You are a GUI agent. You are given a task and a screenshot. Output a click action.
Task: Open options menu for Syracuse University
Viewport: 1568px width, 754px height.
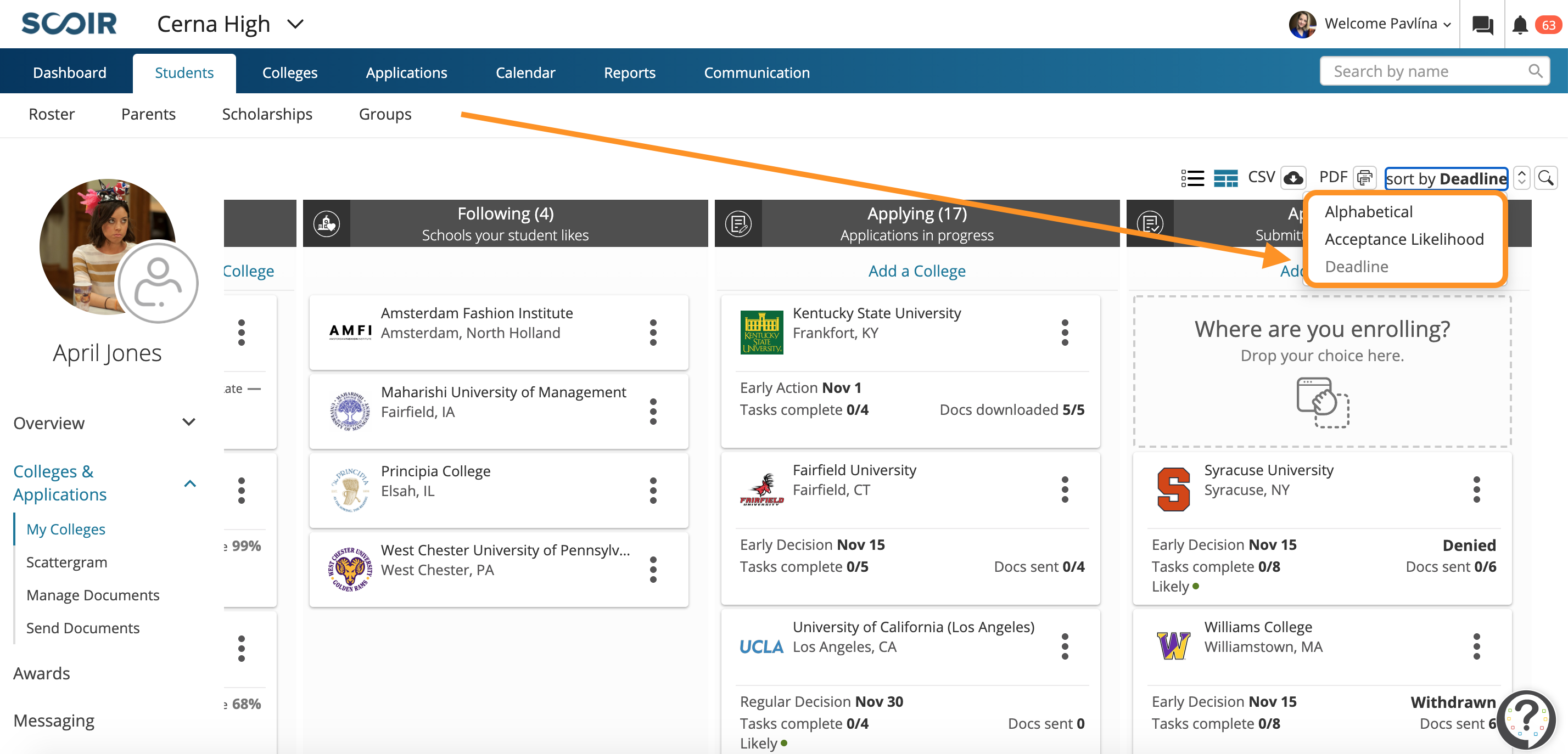(x=1476, y=489)
